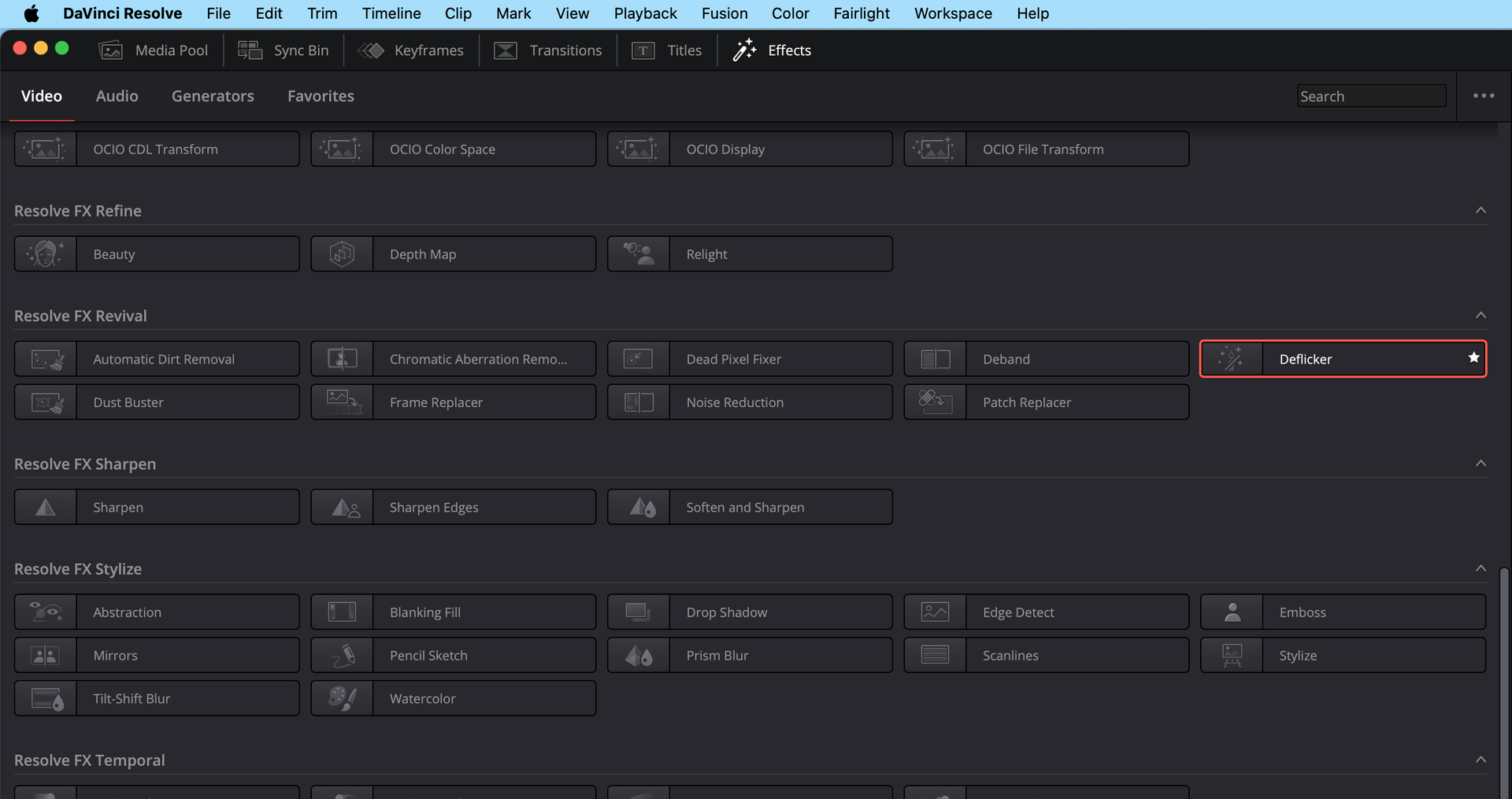Toggle the Media Pool panel
The height and width of the screenshot is (799, 1512).
pos(154,50)
